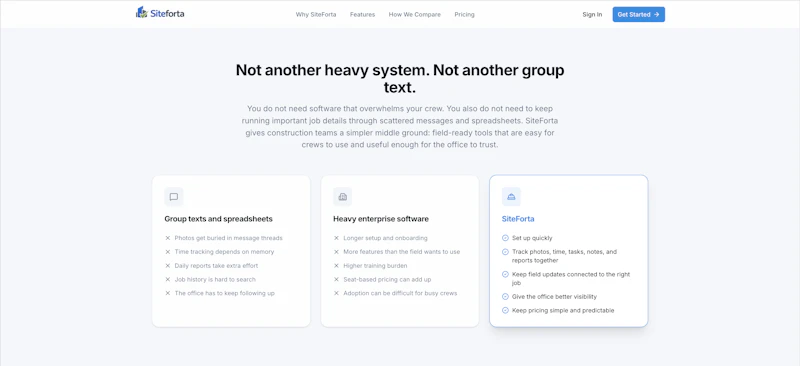Click X icon beside Daily reports take extra effort

coord(167,265)
